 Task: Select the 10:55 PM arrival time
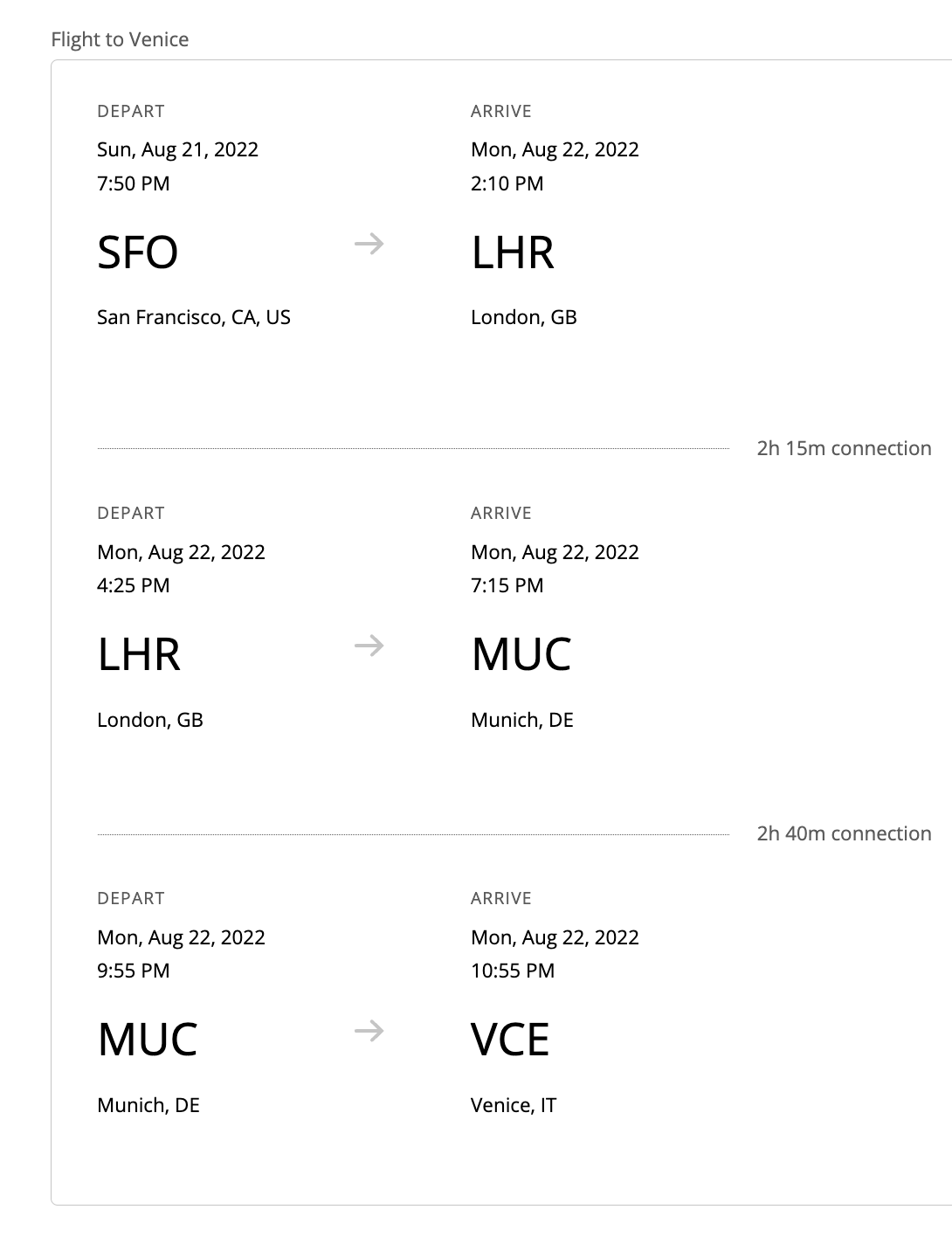coord(513,971)
